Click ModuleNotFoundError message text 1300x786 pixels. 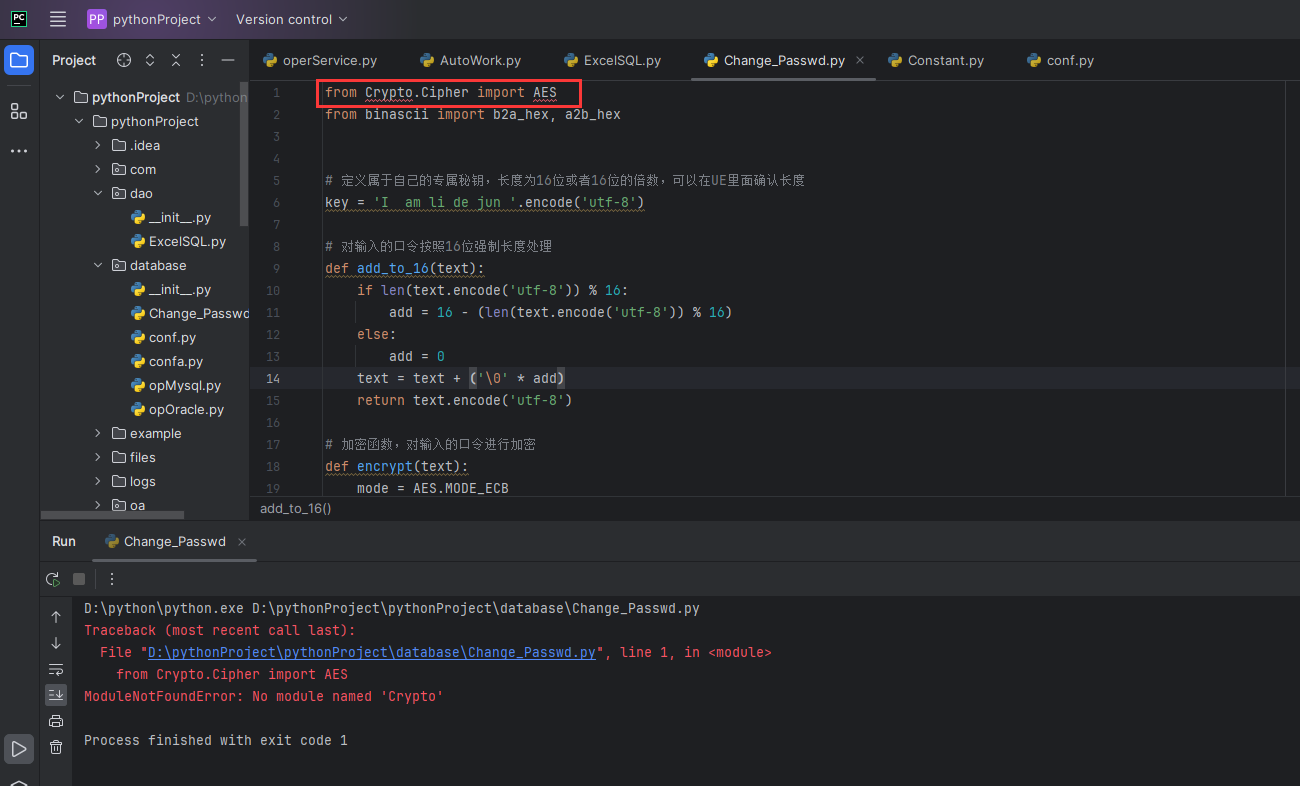(264, 696)
